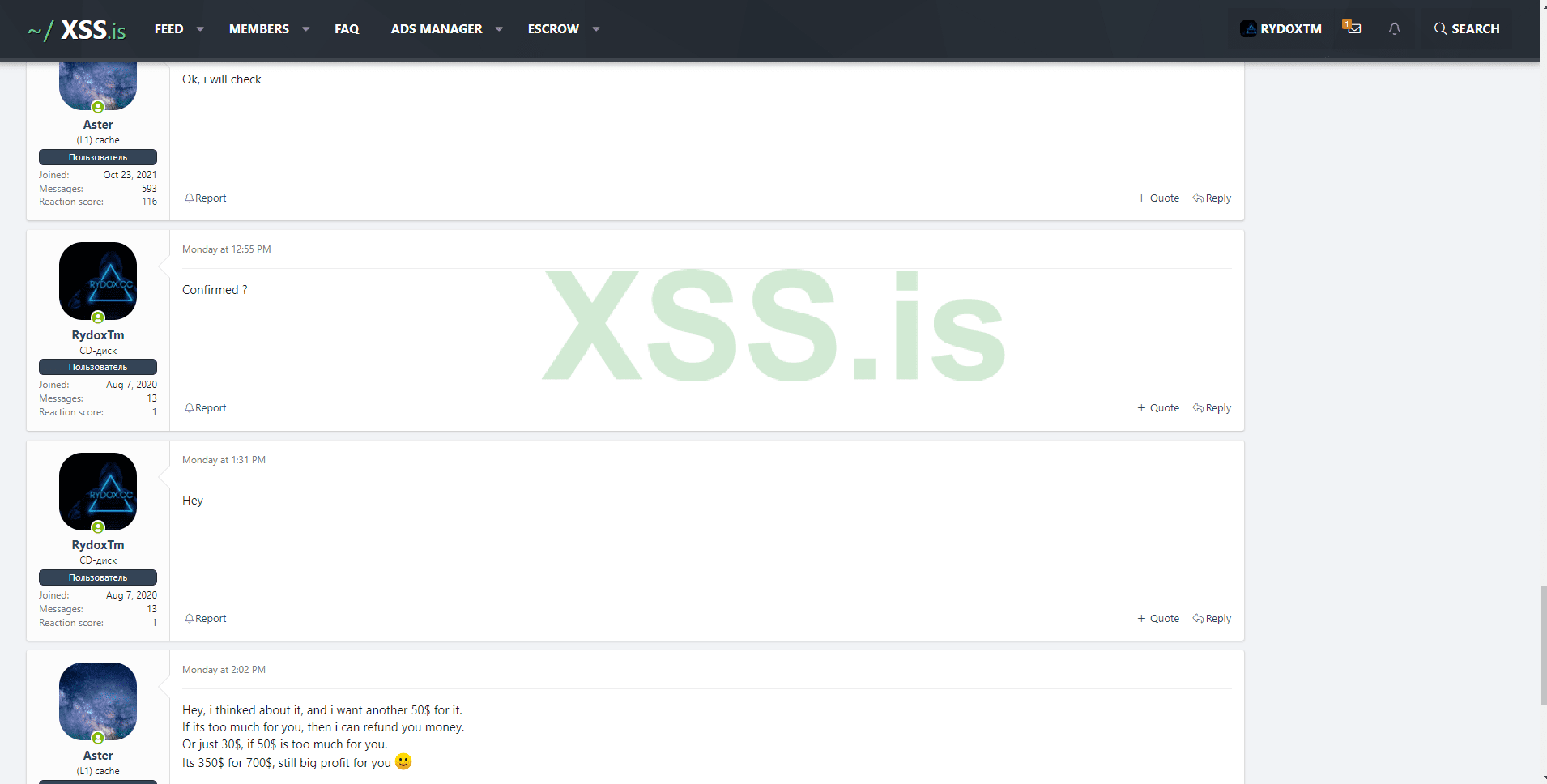Image resolution: width=1547 pixels, height=784 pixels.
Task: Open the ESCROW menu item
Action: [x=553, y=29]
